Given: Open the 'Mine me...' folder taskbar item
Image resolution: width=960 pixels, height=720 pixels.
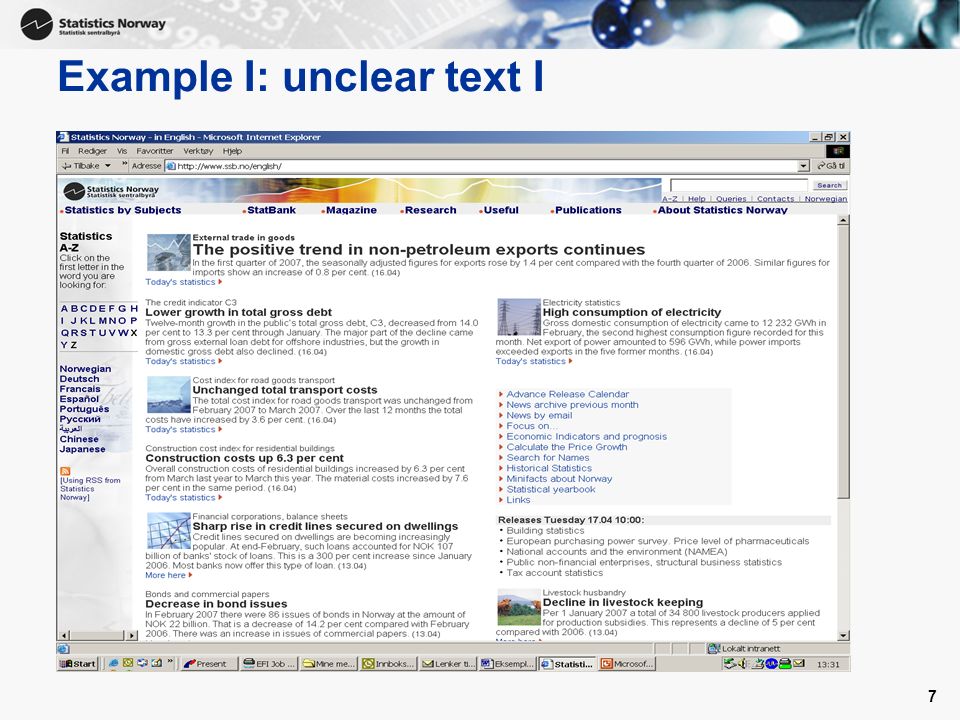Looking at the screenshot, I should click(x=329, y=664).
